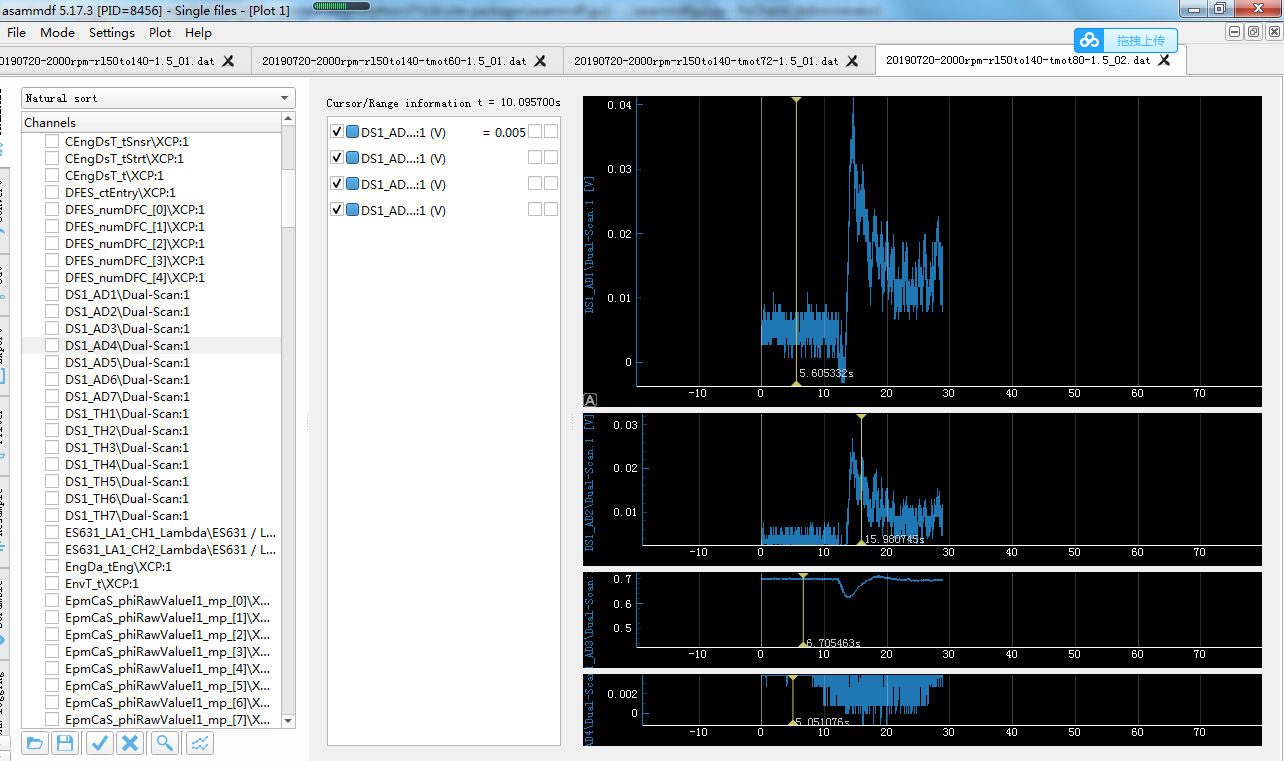The height and width of the screenshot is (761, 1284).
Task: Check the DS1_AD1 channel checkbox
Action: [51, 294]
